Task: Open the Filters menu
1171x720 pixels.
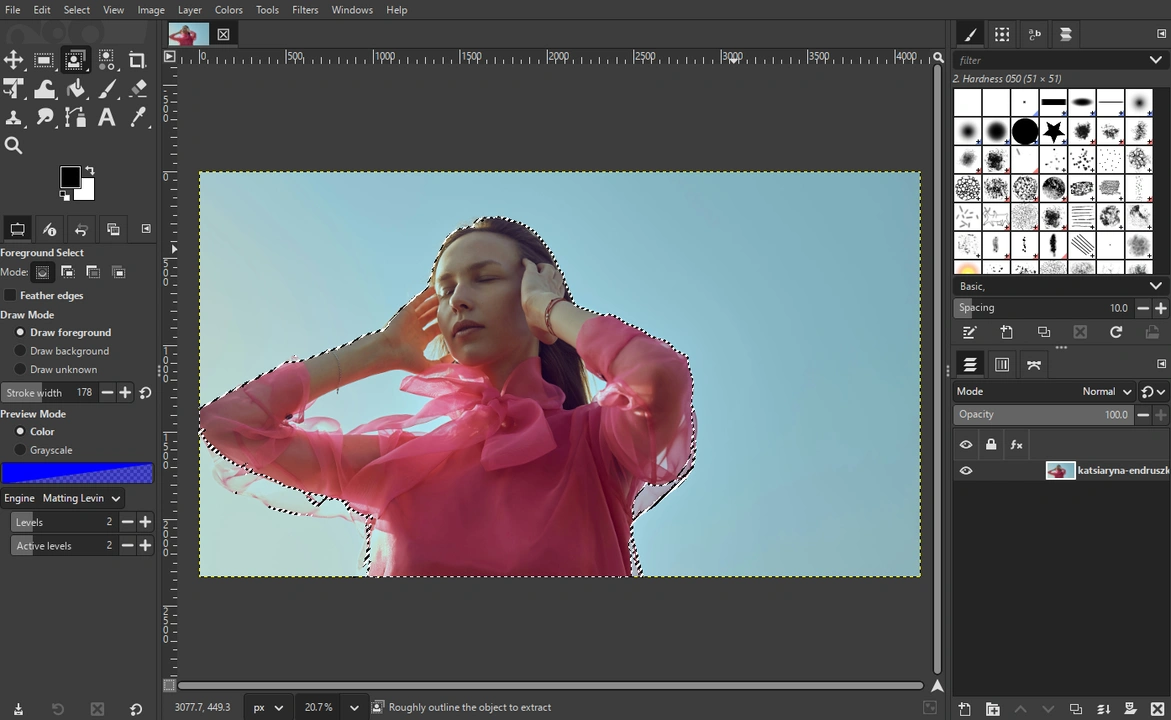Action: tap(305, 10)
